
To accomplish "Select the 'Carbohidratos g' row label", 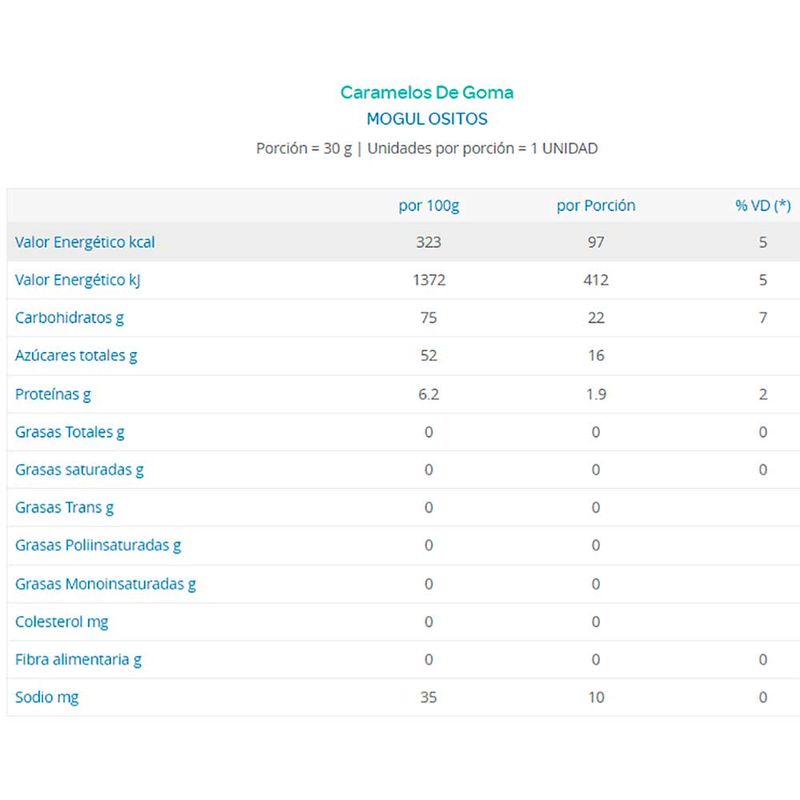I will click(69, 318).
